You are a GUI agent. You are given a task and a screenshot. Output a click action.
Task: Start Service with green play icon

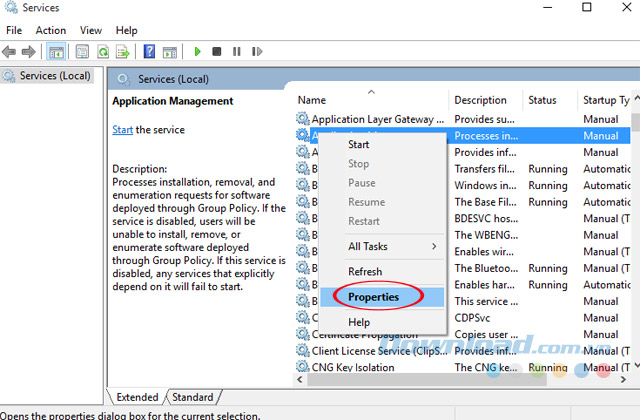point(198,51)
